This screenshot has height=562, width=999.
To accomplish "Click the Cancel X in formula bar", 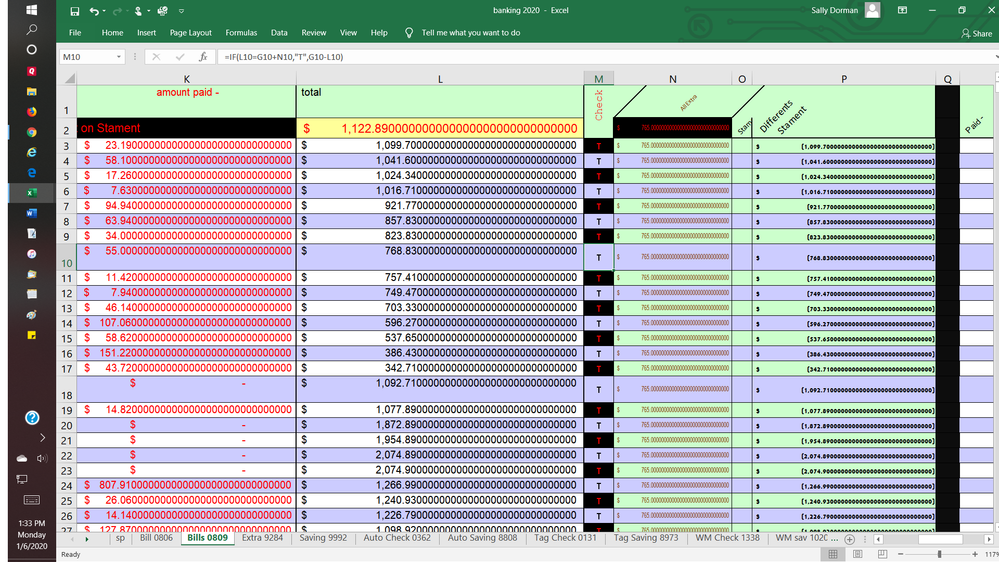I will tap(156, 57).
